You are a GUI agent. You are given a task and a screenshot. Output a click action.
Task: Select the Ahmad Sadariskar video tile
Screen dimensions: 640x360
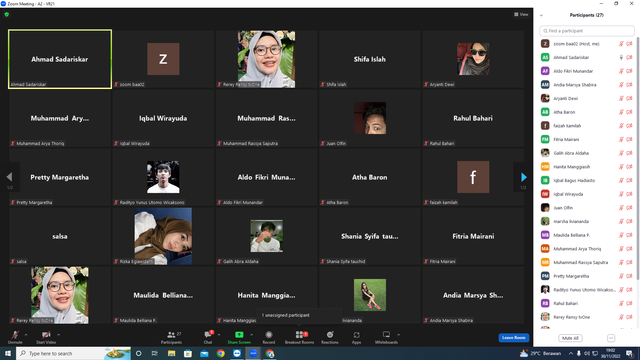click(60, 59)
